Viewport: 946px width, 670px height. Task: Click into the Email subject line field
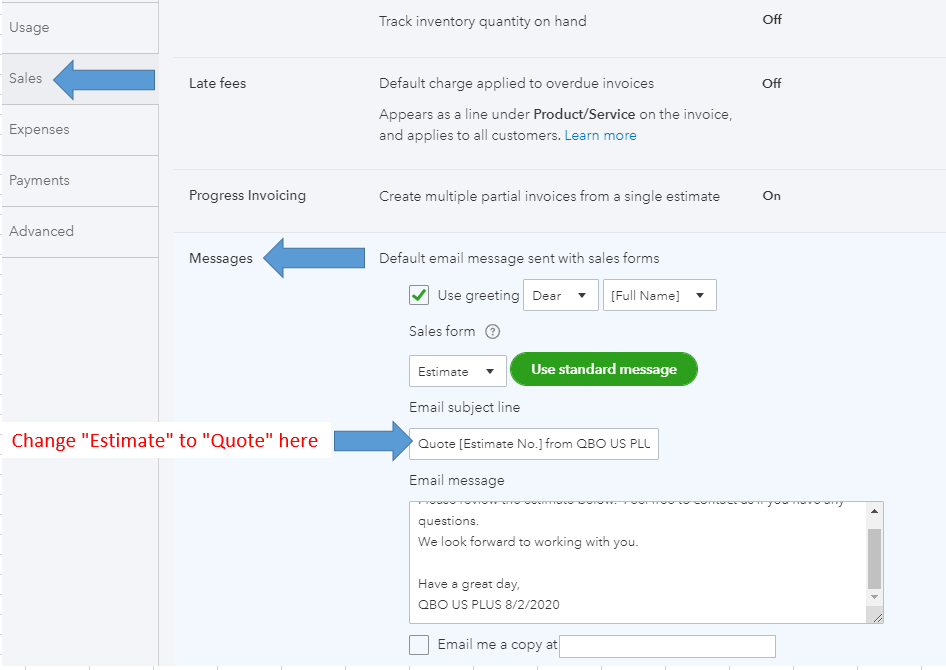(x=533, y=443)
